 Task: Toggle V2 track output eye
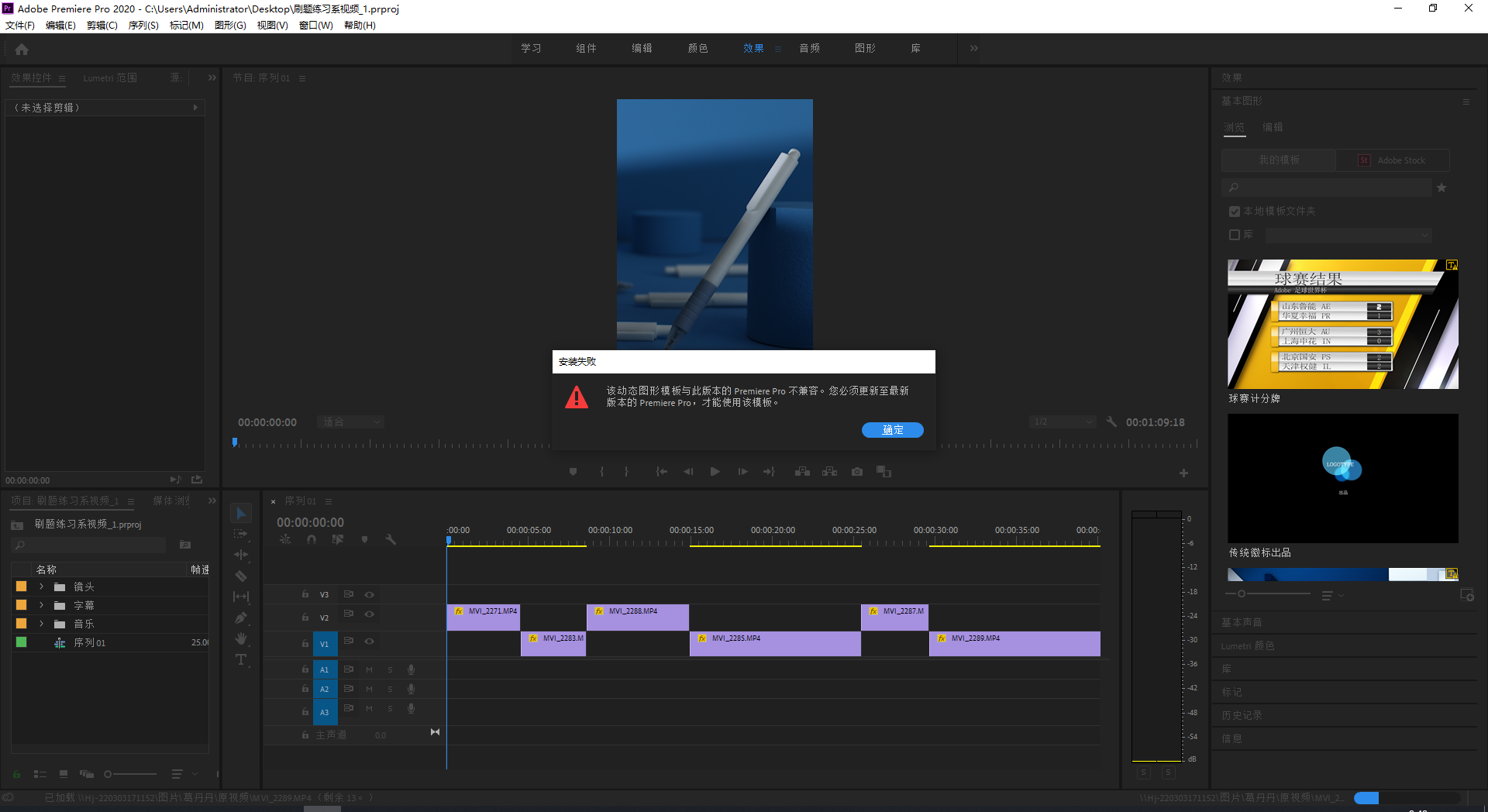[370, 614]
